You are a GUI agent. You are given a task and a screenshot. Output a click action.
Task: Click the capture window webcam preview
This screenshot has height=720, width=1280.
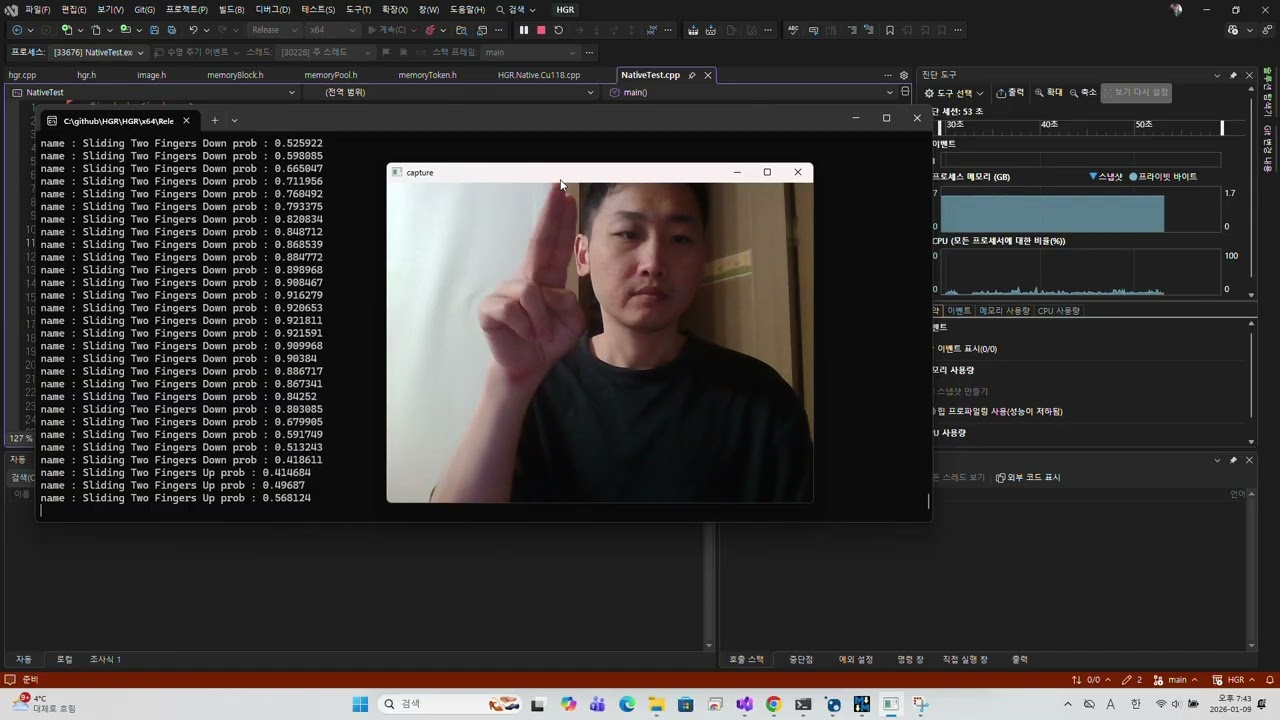[x=600, y=342]
